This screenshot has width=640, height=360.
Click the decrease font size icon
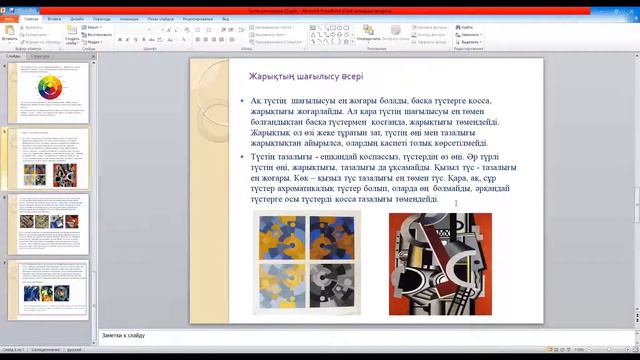[176, 30]
